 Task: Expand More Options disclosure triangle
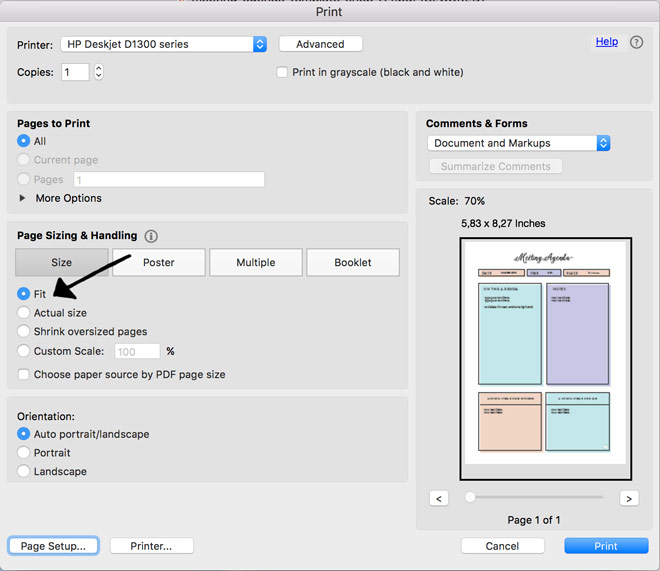pos(23,198)
